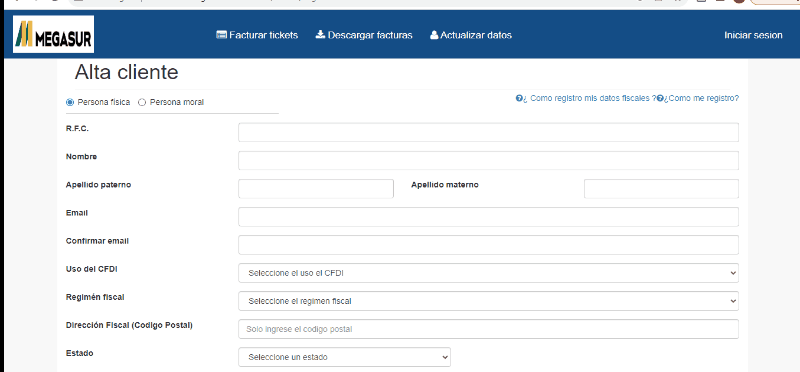Click the 'Uso del CFDI' label

[x=92, y=269]
